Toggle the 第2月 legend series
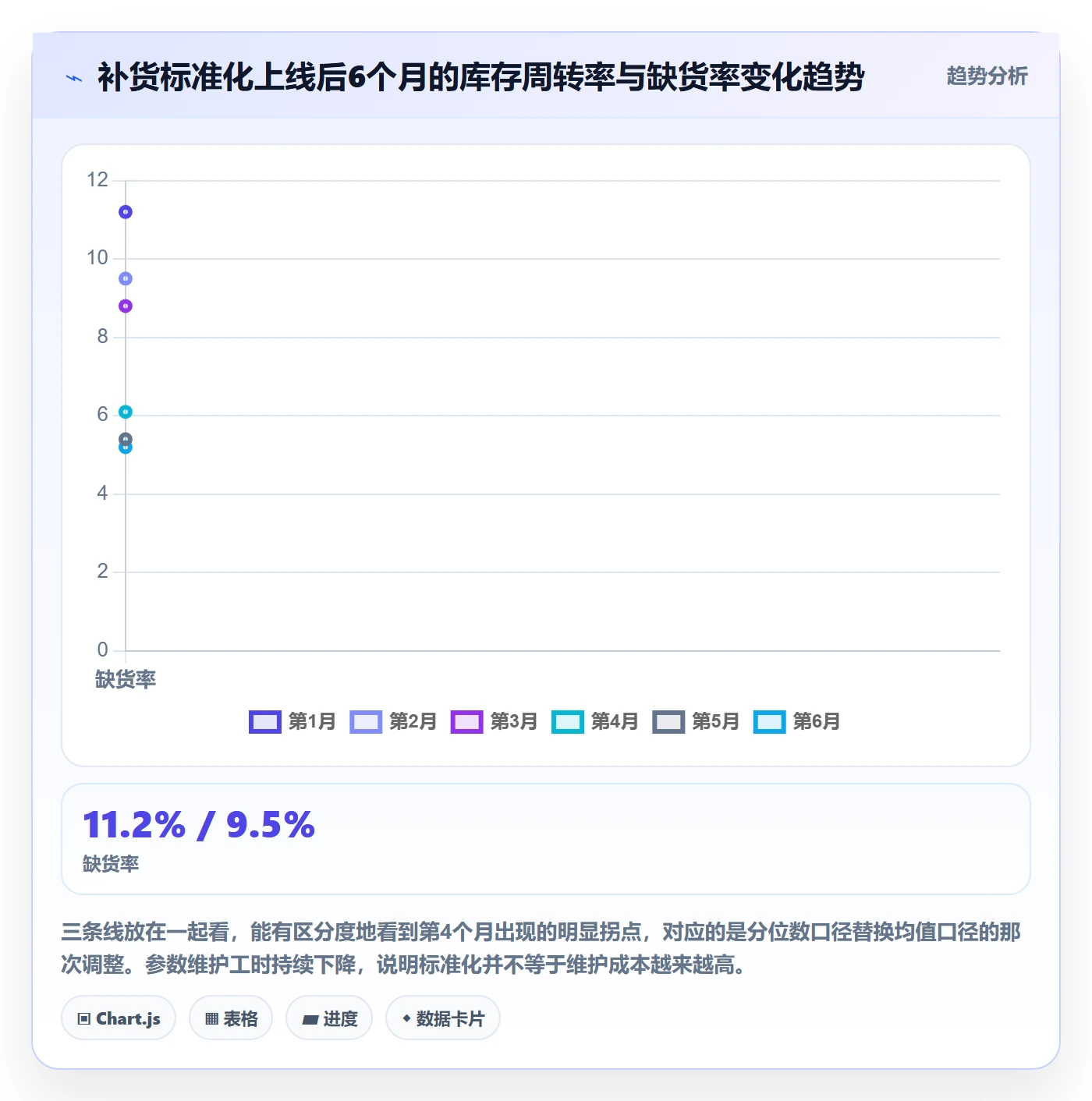The width and height of the screenshot is (1092, 1101). 393,721
